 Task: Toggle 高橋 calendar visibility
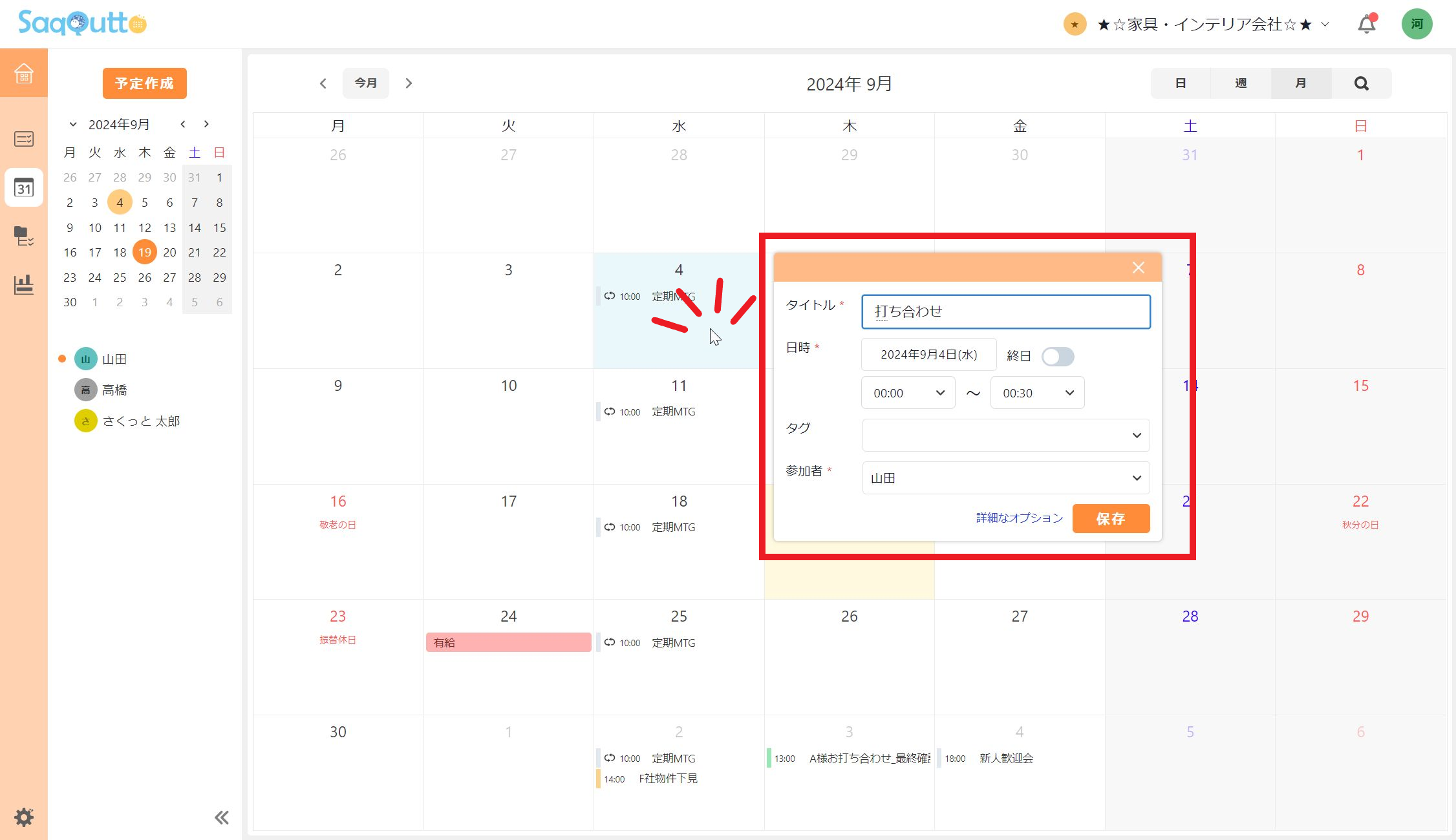pos(114,390)
